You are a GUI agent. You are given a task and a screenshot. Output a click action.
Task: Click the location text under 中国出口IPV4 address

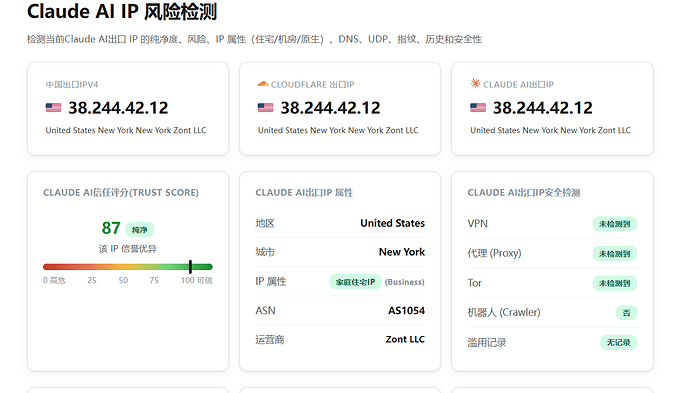pos(126,130)
